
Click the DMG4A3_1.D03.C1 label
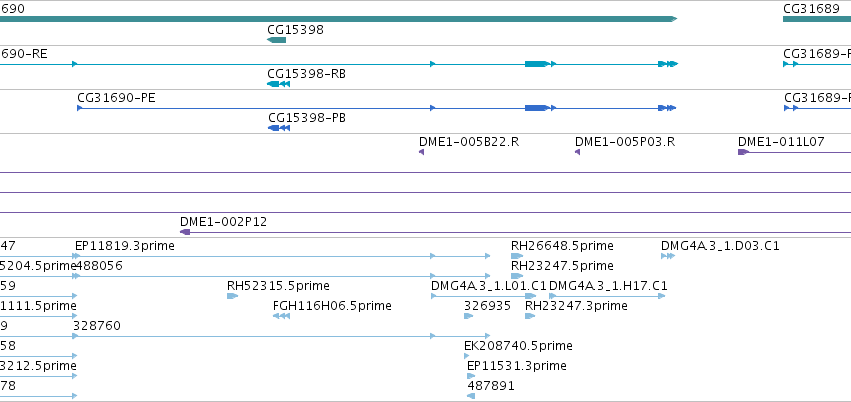pos(720,246)
